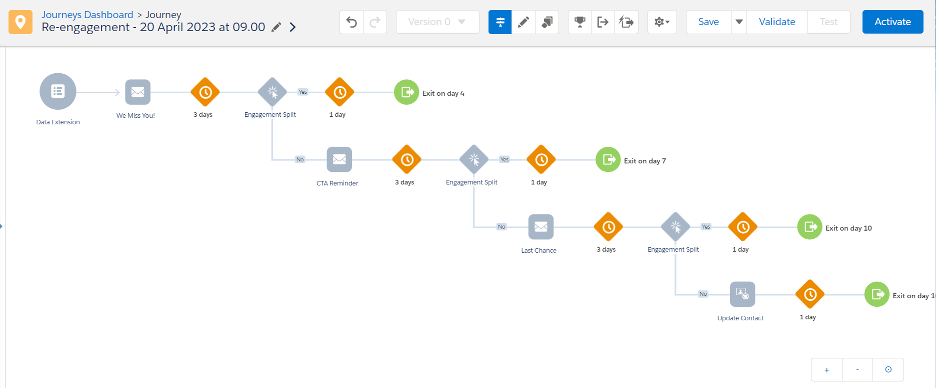Open the exit criteria icon
This screenshot has height=388, width=936.
coord(603,22)
